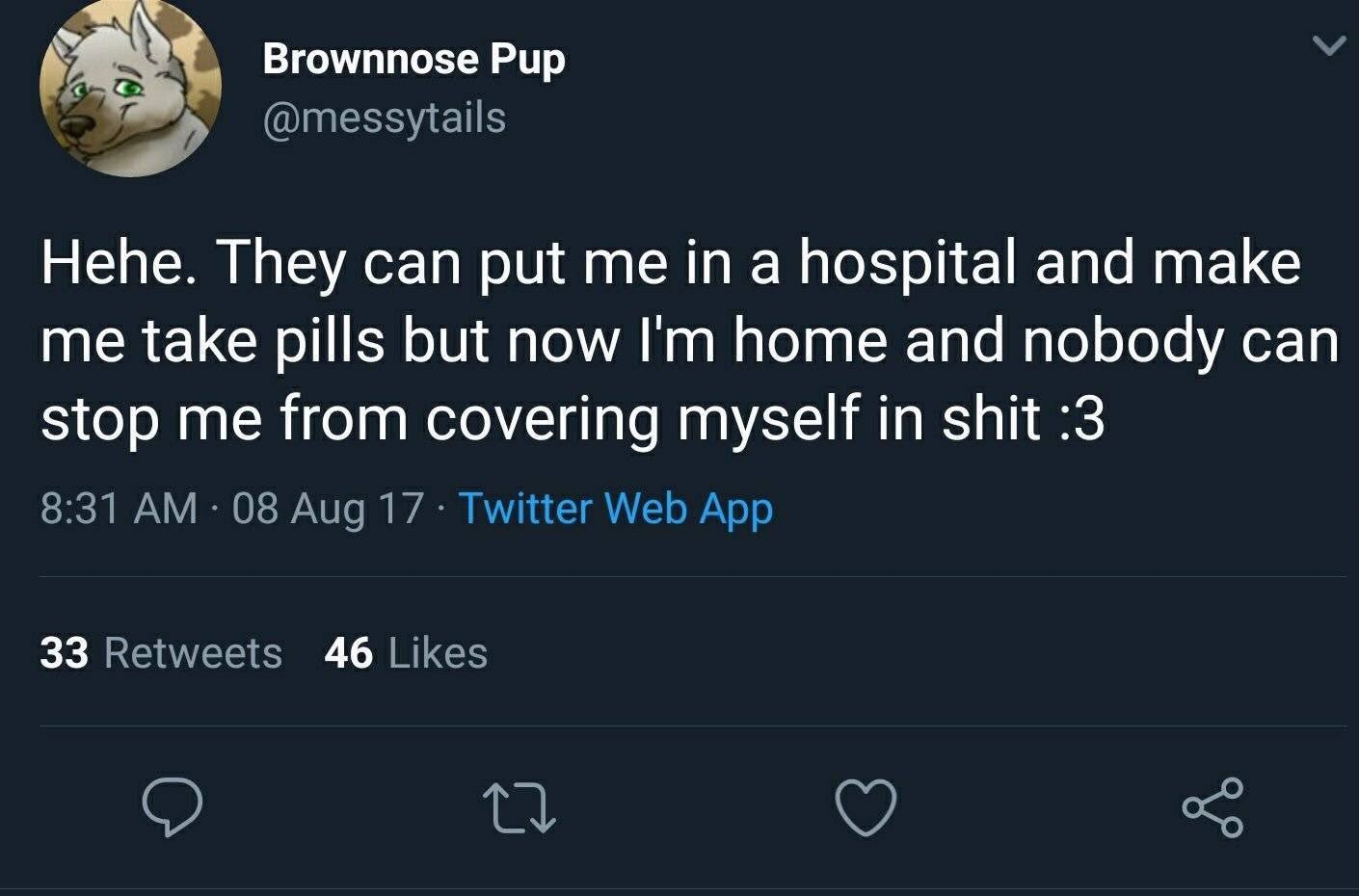View the 33 Retweets list
Image resolution: width=1359 pixels, height=896 pixels.
click(161, 652)
